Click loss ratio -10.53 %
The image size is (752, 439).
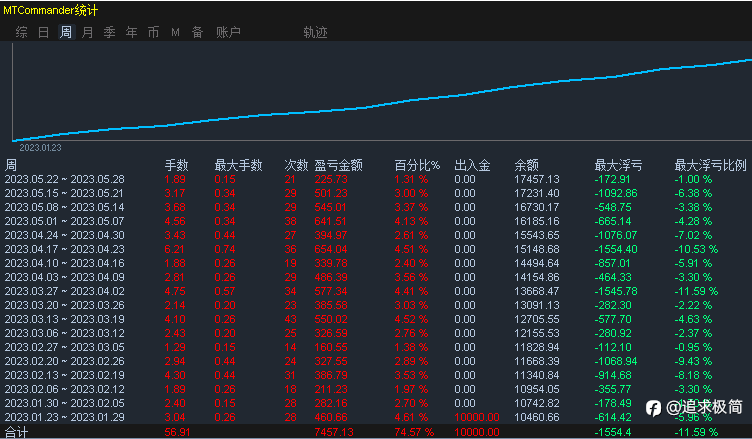click(x=696, y=249)
